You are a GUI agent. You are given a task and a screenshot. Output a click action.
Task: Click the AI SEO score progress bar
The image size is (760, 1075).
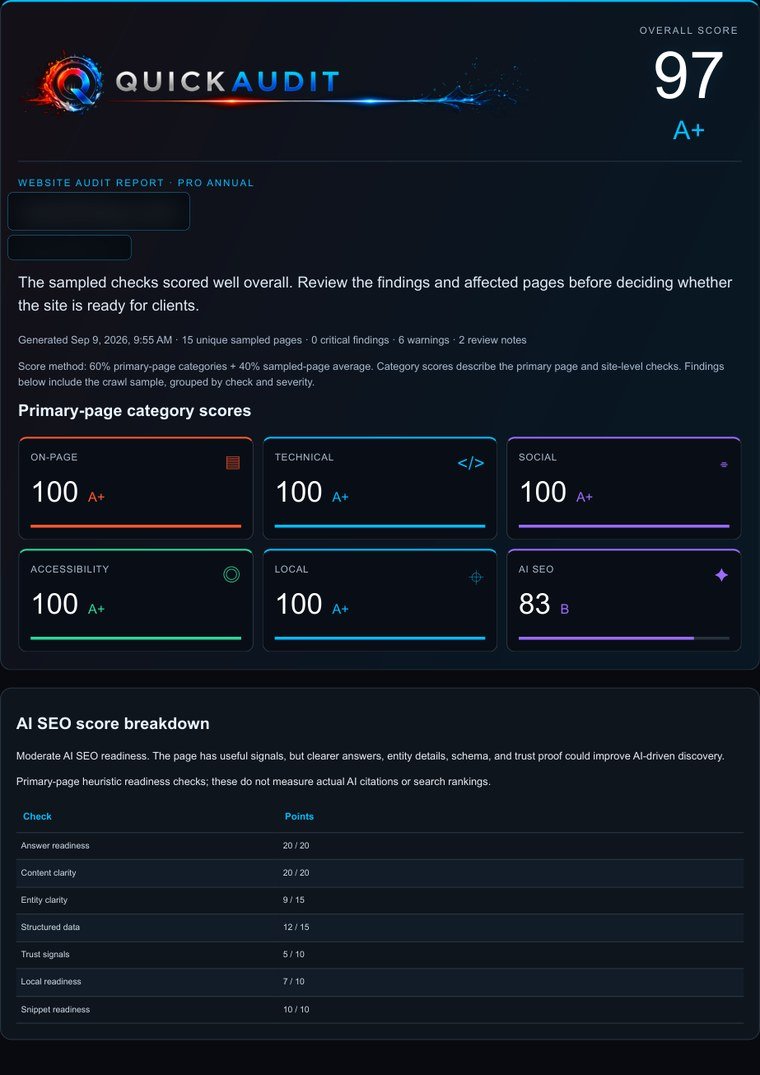(x=624, y=638)
